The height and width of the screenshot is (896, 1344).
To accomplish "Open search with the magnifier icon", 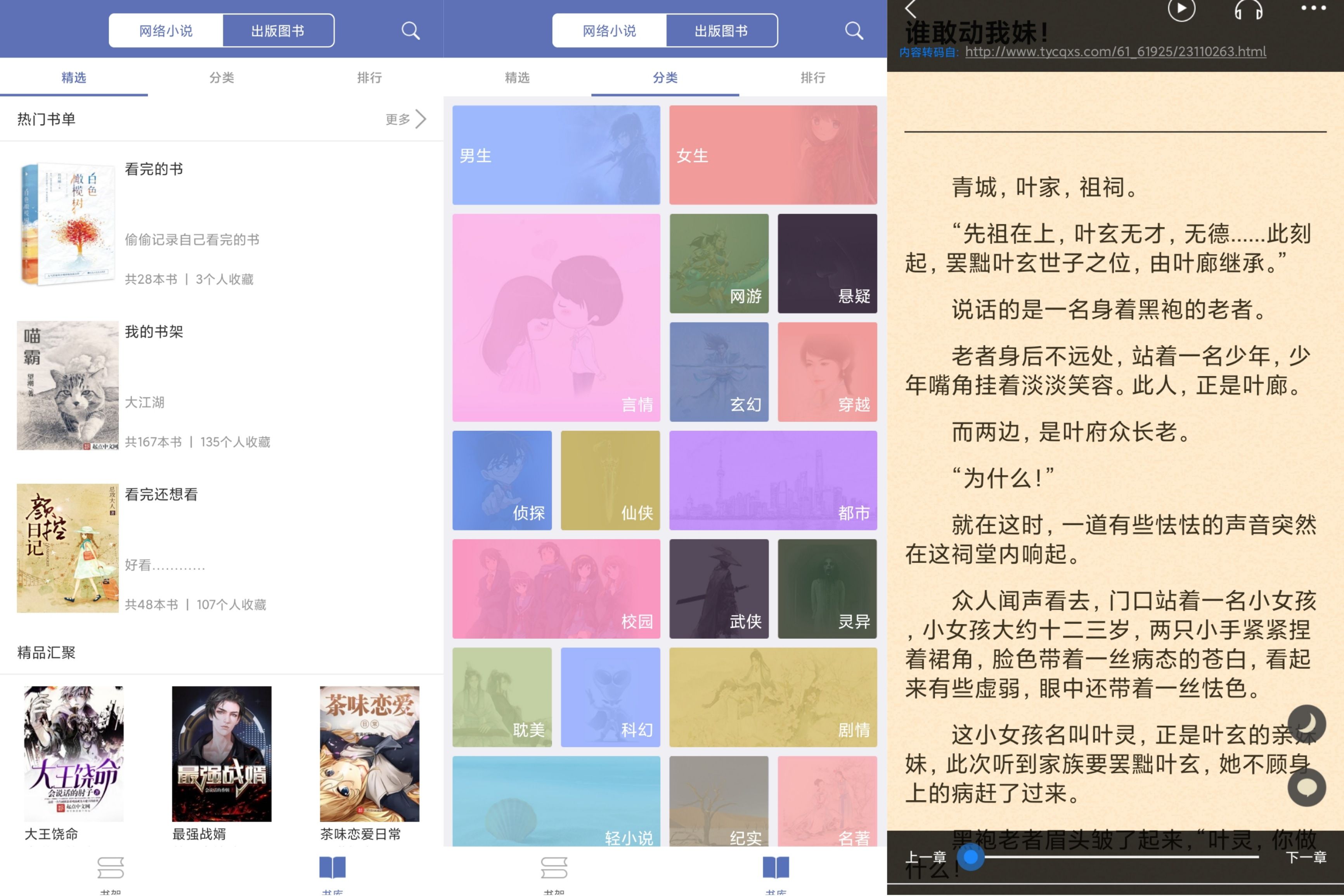I will pos(410,30).
